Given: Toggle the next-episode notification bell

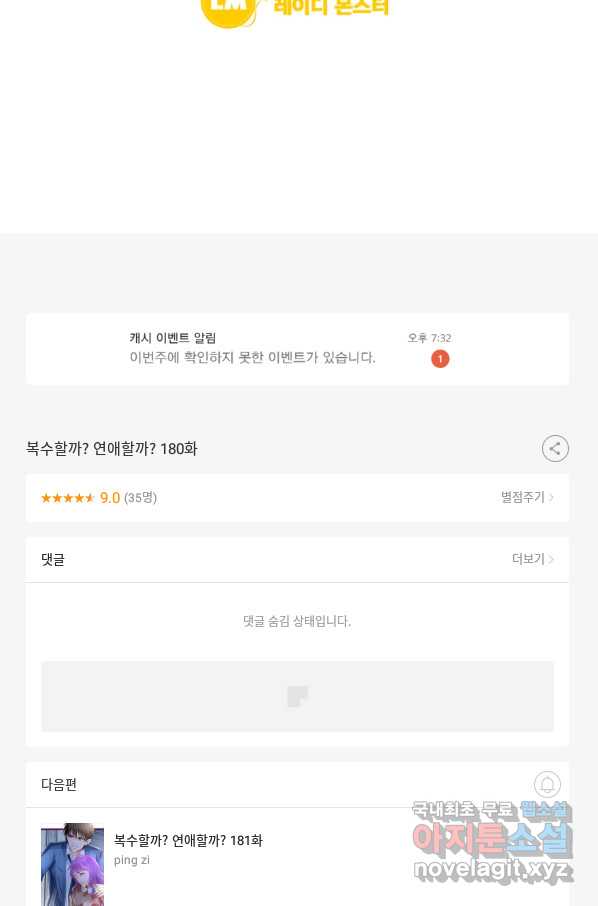Looking at the screenshot, I should pyautogui.click(x=547, y=784).
